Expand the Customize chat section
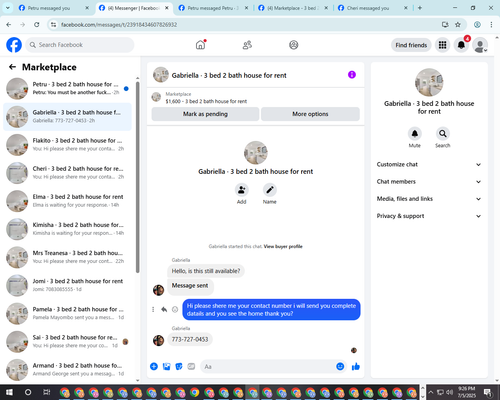This screenshot has width=500, height=400. pos(429,164)
